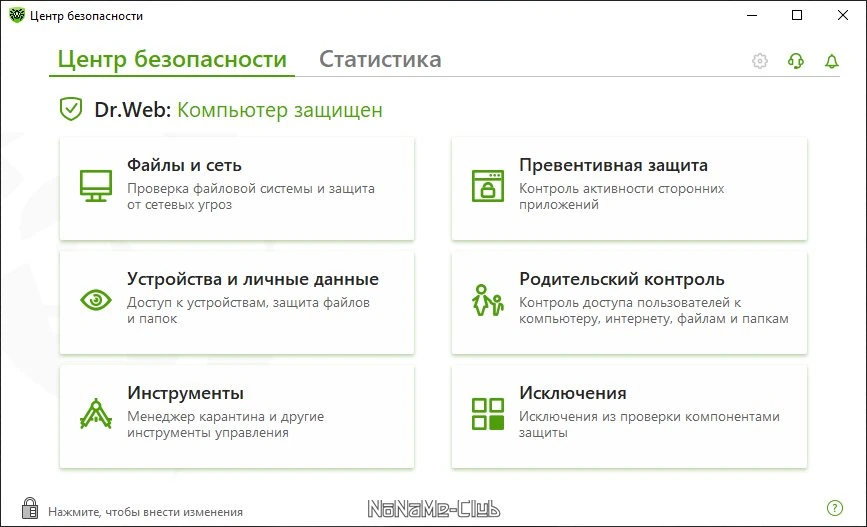
Task: Click 'Доступ к устройствам, защита файлов' description
Action: pyautogui.click(x=248, y=302)
